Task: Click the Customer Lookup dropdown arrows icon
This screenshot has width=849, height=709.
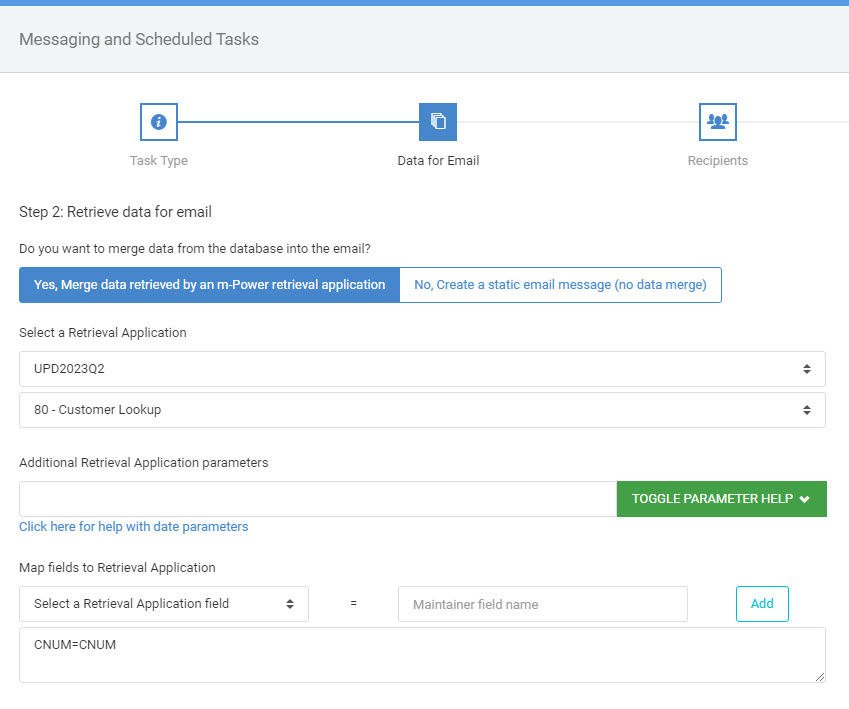Action: point(807,410)
